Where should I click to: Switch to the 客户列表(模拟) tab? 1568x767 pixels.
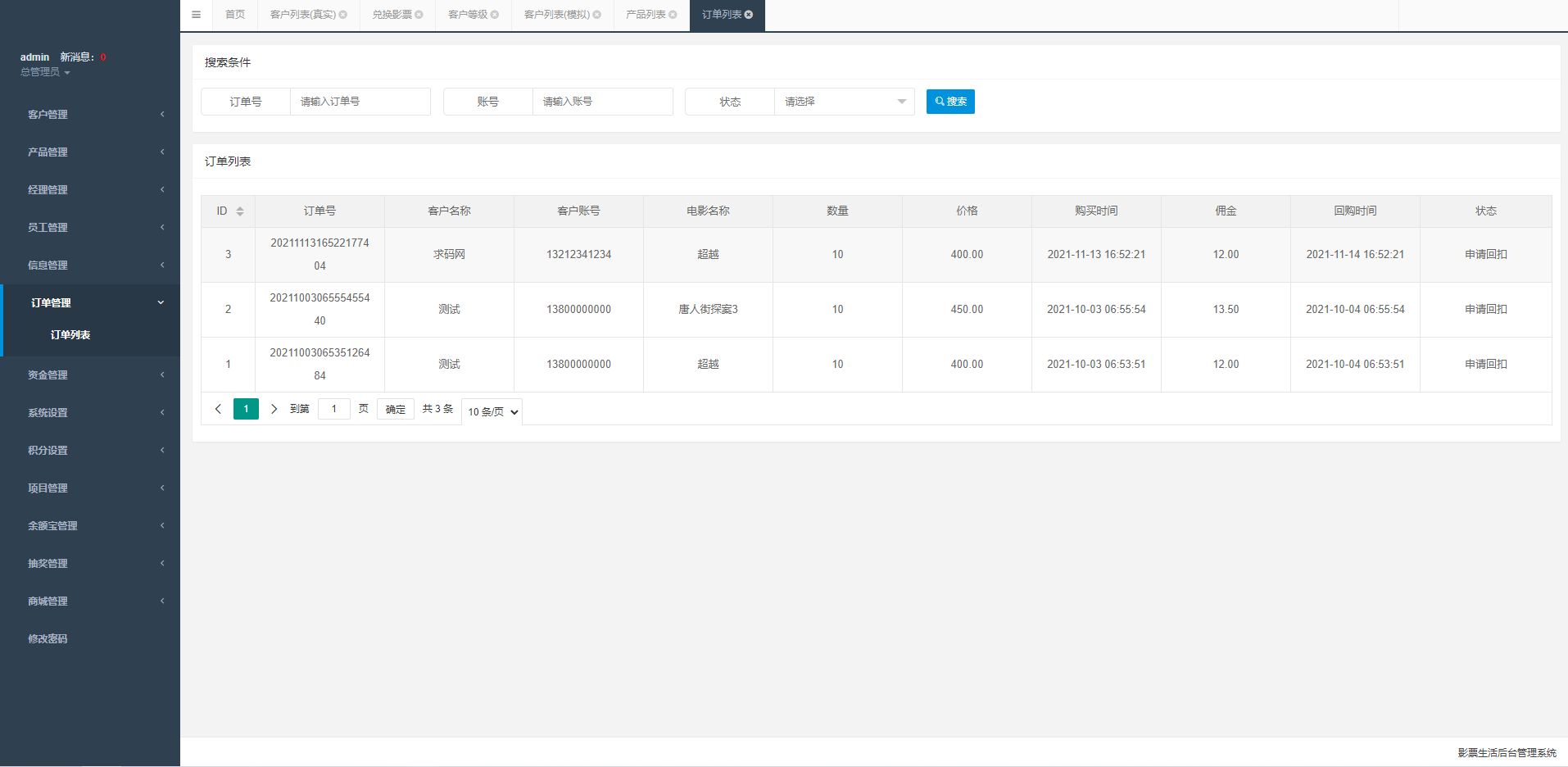(x=556, y=15)
